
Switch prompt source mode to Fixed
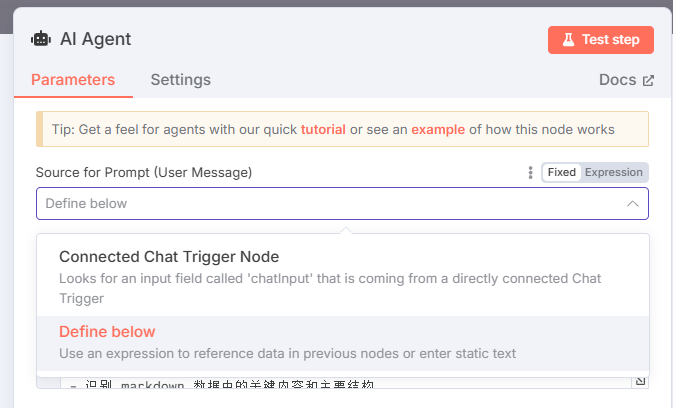[562, 173]
